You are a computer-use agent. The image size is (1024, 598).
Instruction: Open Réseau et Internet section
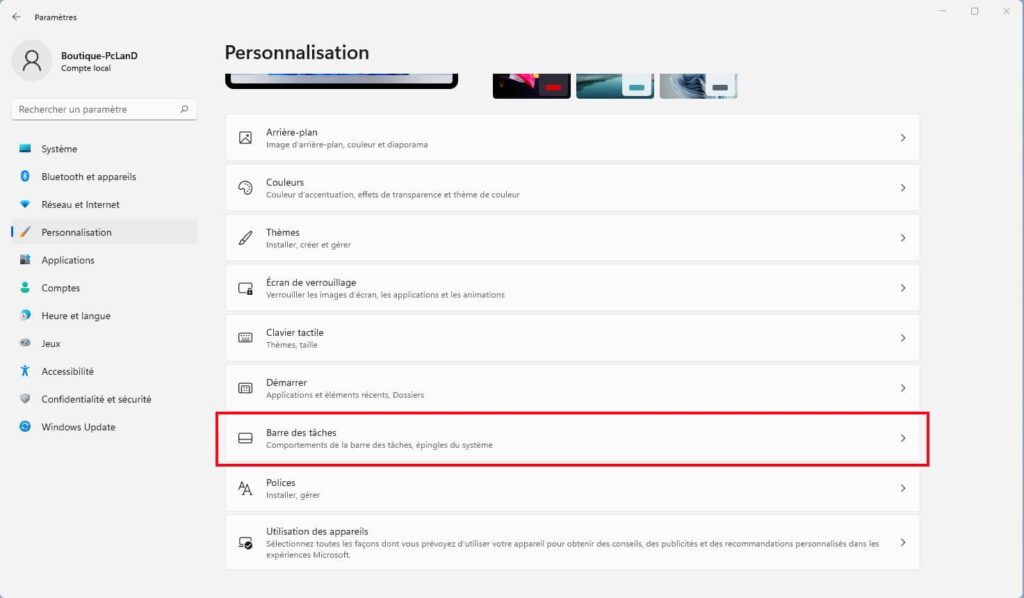80,205
